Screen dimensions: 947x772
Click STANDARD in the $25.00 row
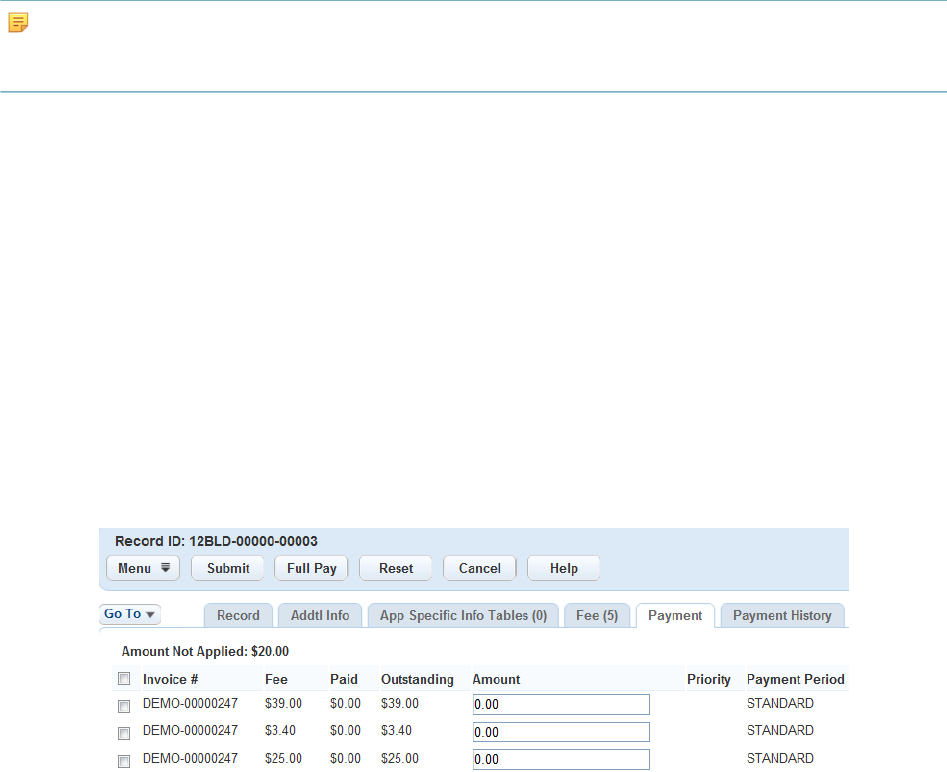780,759
